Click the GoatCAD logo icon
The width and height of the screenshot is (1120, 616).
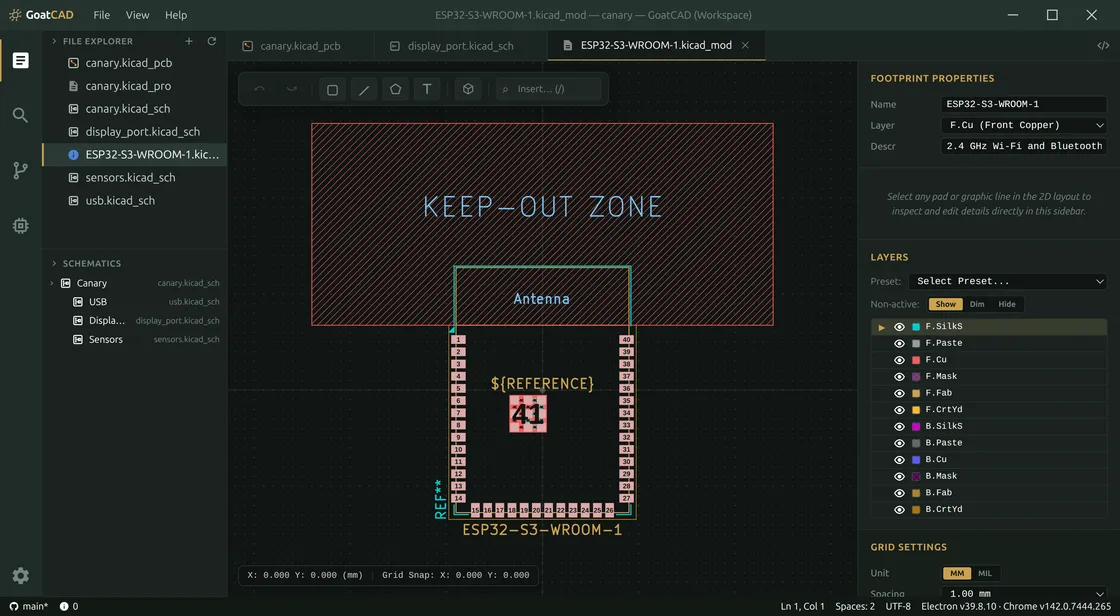tap(14, 15)
